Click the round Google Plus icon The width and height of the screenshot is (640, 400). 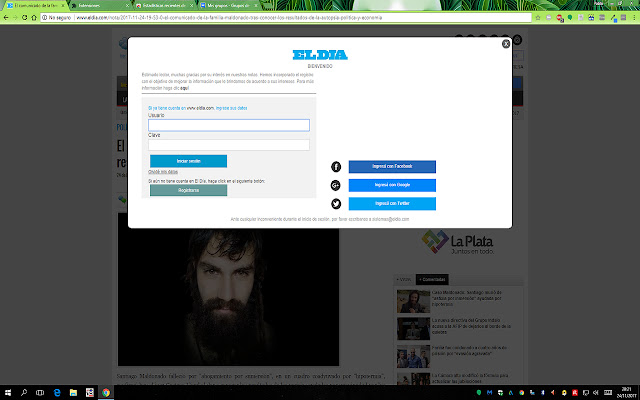(x=336, y=185)
